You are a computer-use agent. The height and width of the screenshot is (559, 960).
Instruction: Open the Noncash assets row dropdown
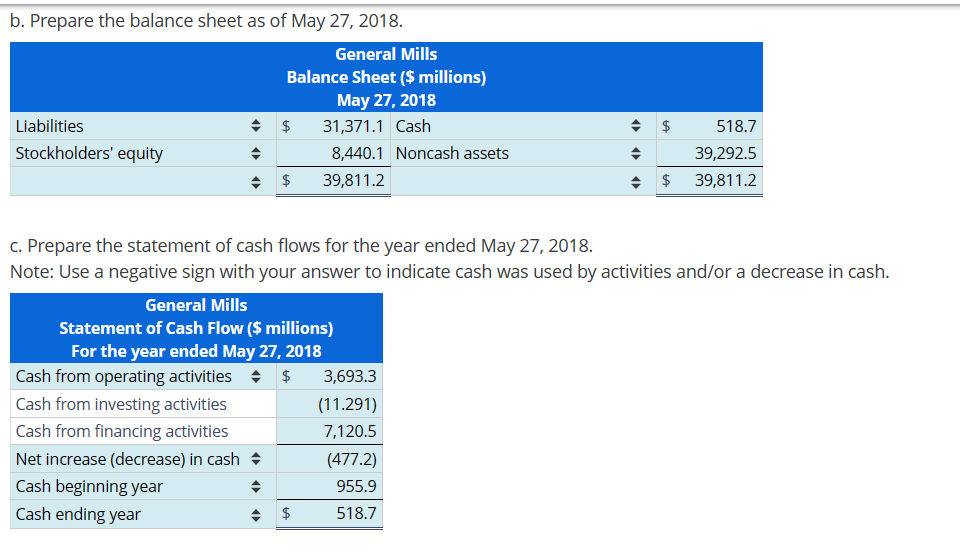coord(523,153)
